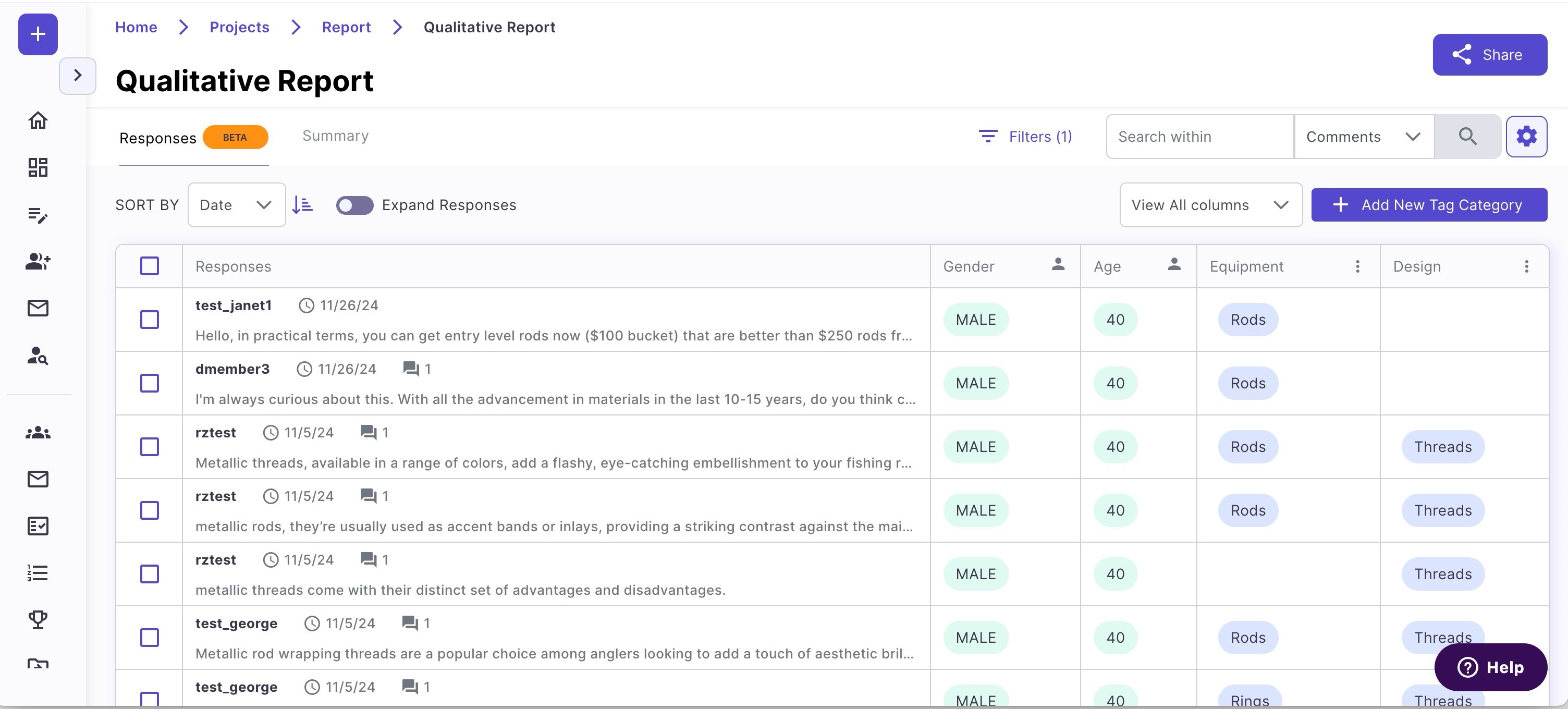Viewport: 1568px width, 709px height.
Task: Enable the Expand Responses toggle
Action: pos(354,205)
